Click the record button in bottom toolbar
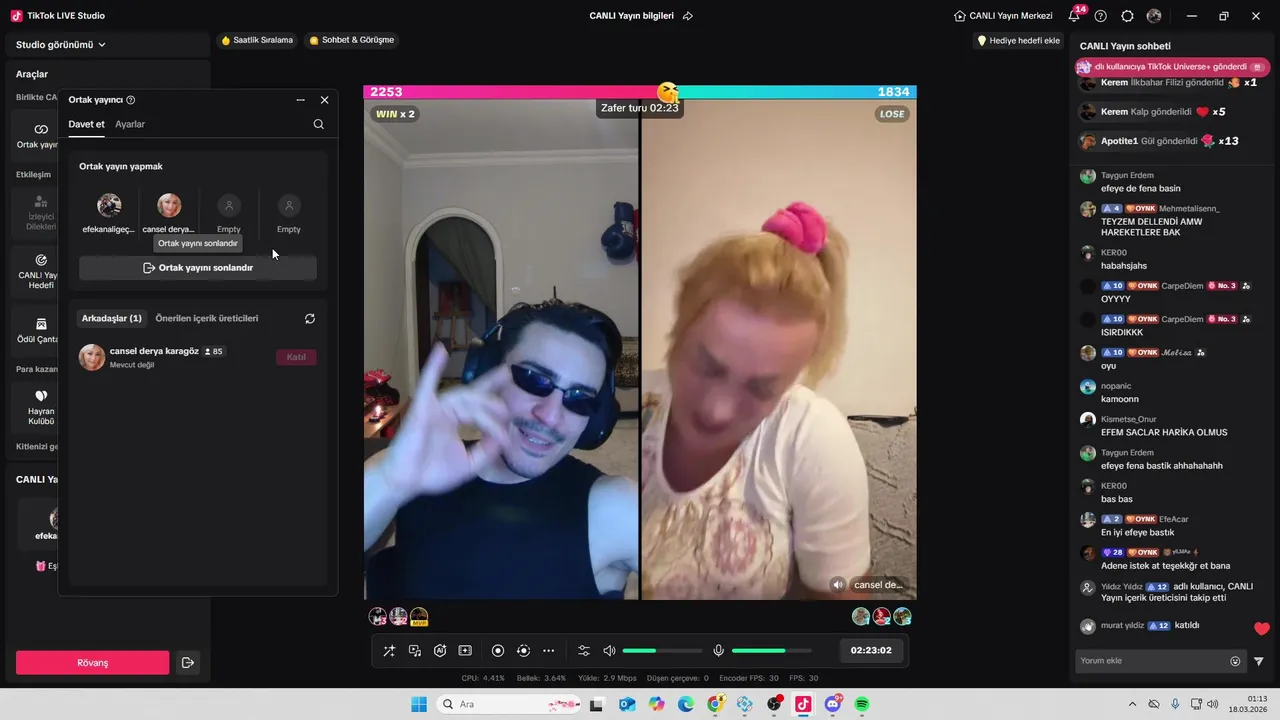Viewport: 1280px width, 720px height. pos(498,650)
